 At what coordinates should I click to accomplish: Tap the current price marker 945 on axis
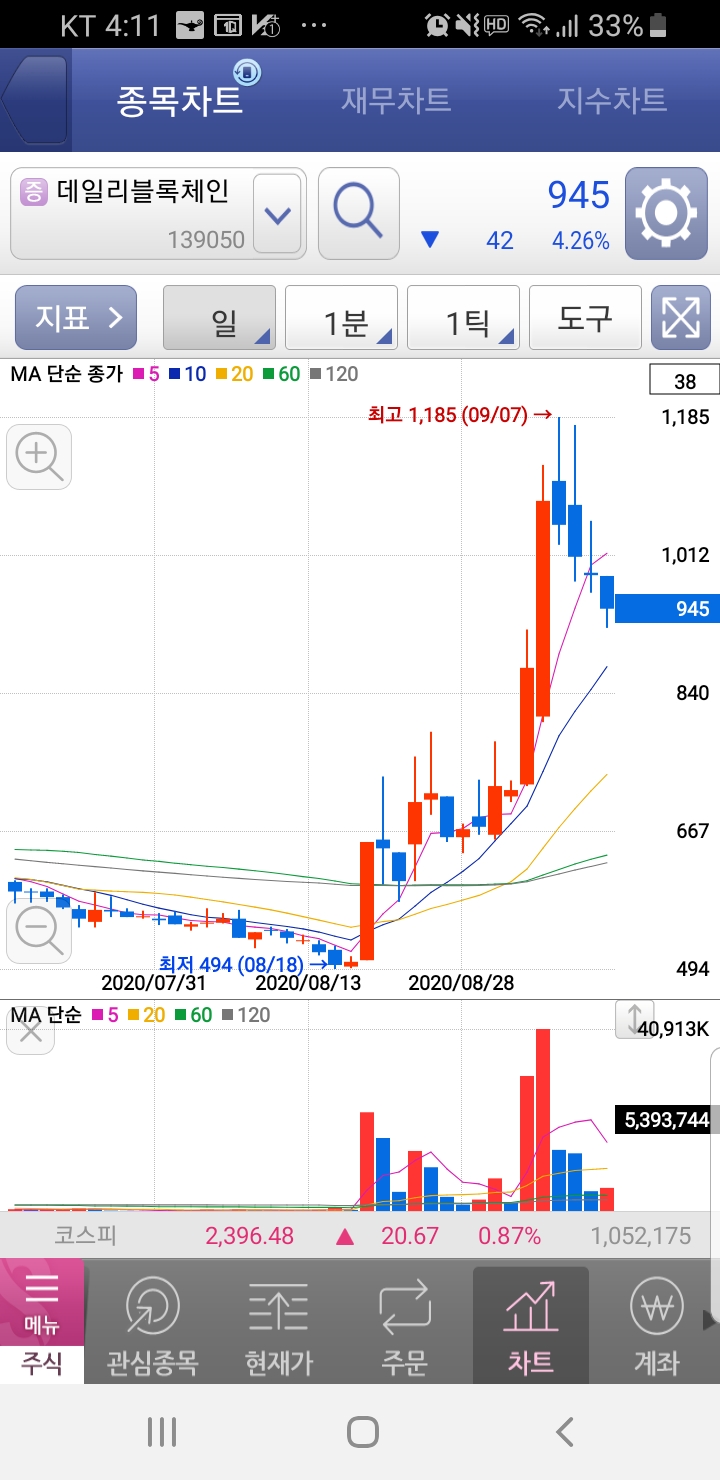pyautogui.click(x=667, y=608)
